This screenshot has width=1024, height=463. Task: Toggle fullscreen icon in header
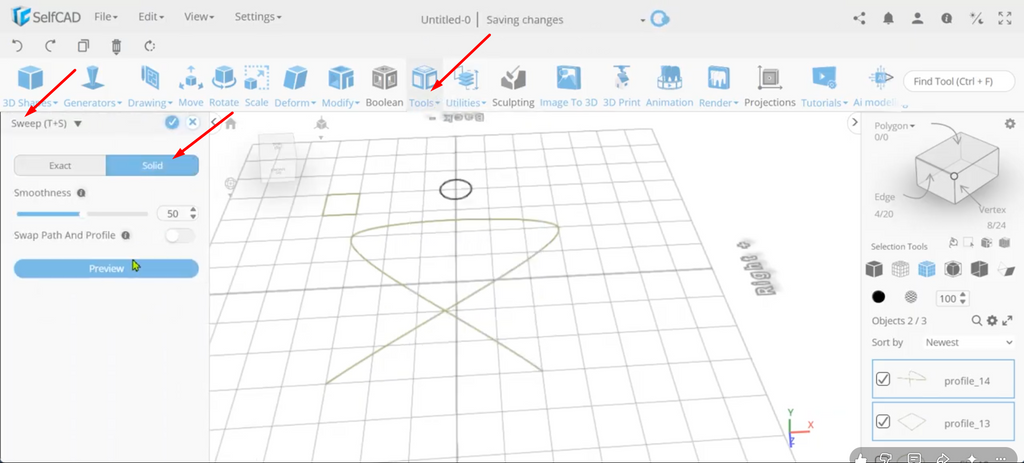[1005, 19]
